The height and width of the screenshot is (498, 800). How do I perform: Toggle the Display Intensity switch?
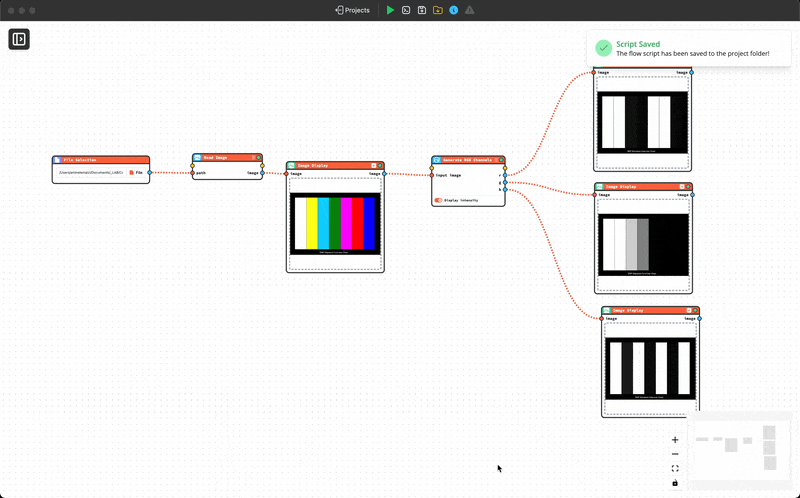pos(438,200)
